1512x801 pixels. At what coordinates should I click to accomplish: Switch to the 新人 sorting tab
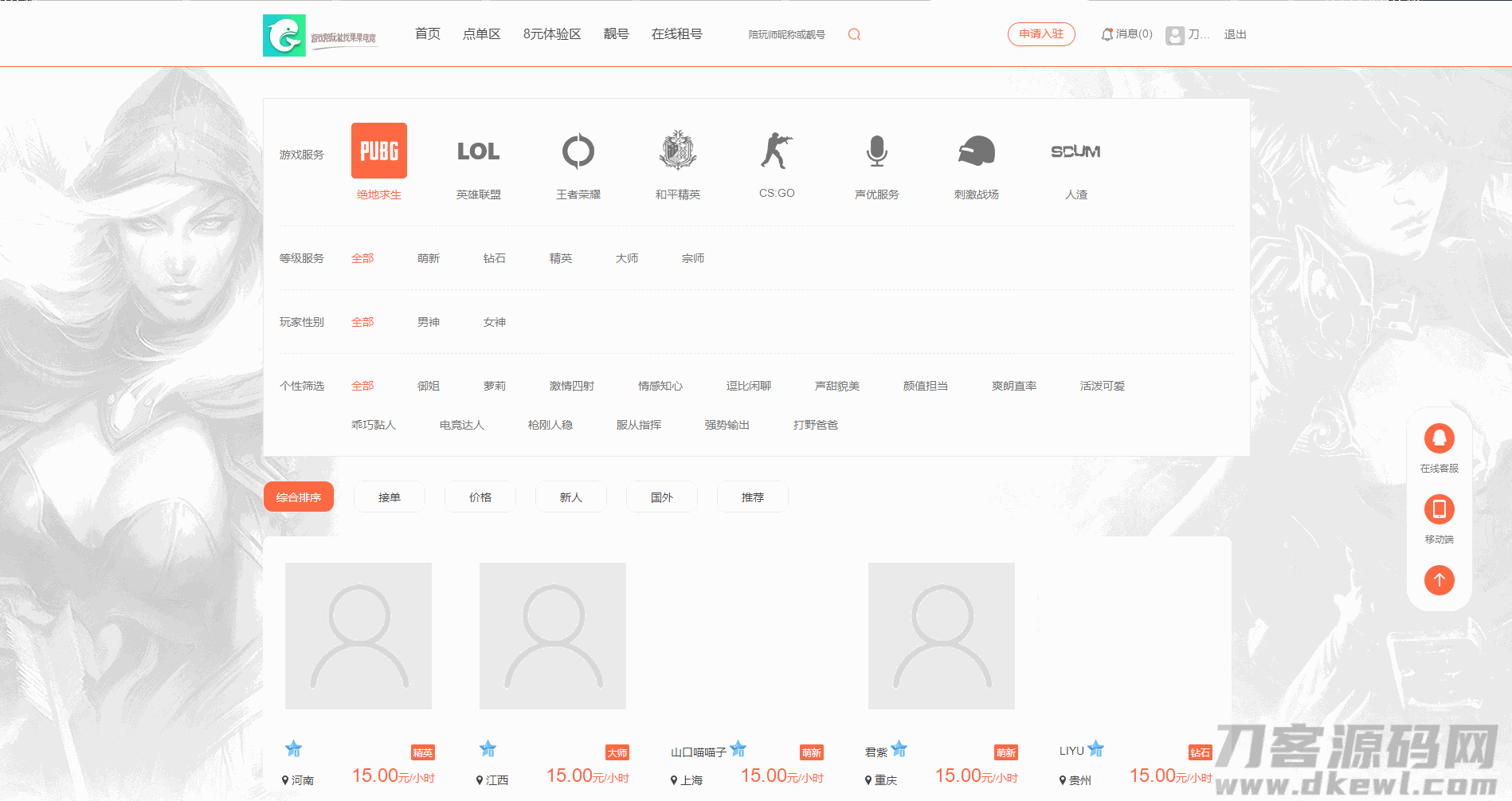coord(570,497)
